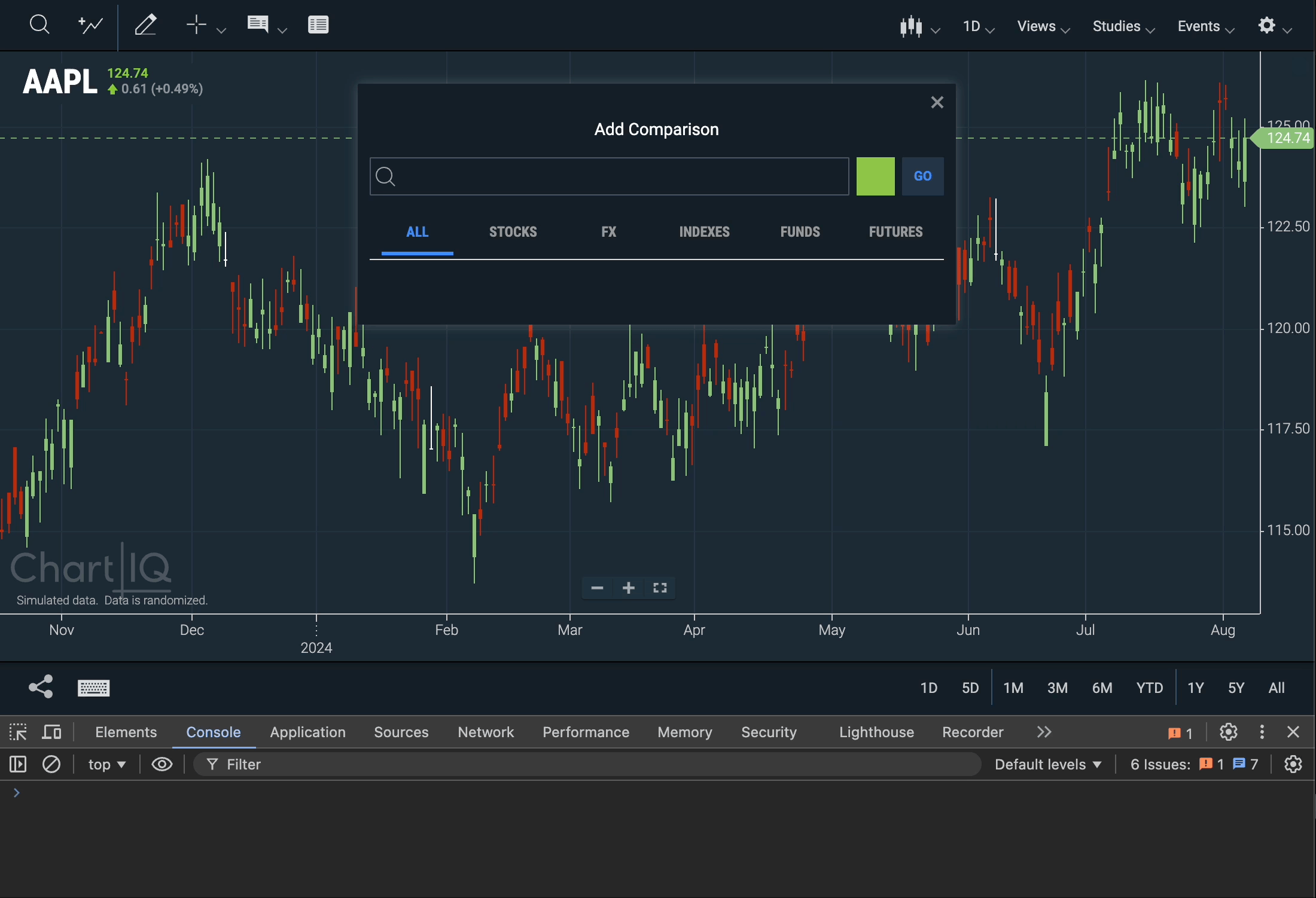Open the table view icon
Screen dimensions: 1316x898
click(318, 25)
